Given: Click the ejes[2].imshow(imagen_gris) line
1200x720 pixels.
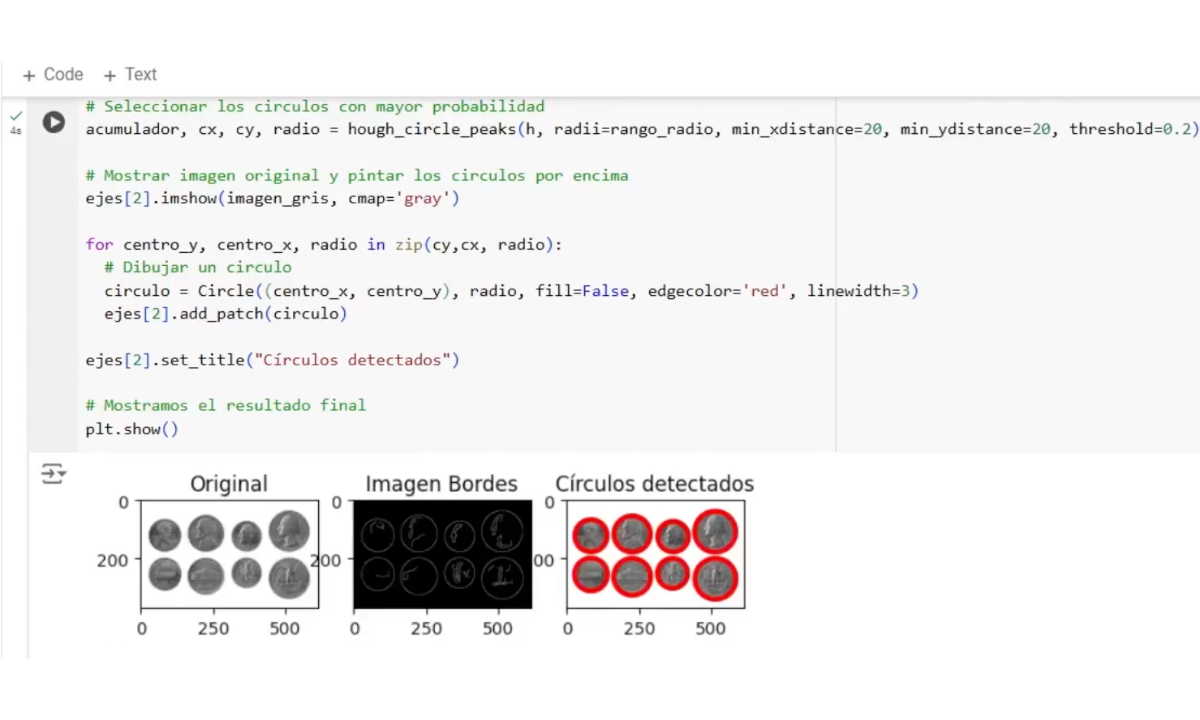Looking at the screenshot, I should coord(273,199).
